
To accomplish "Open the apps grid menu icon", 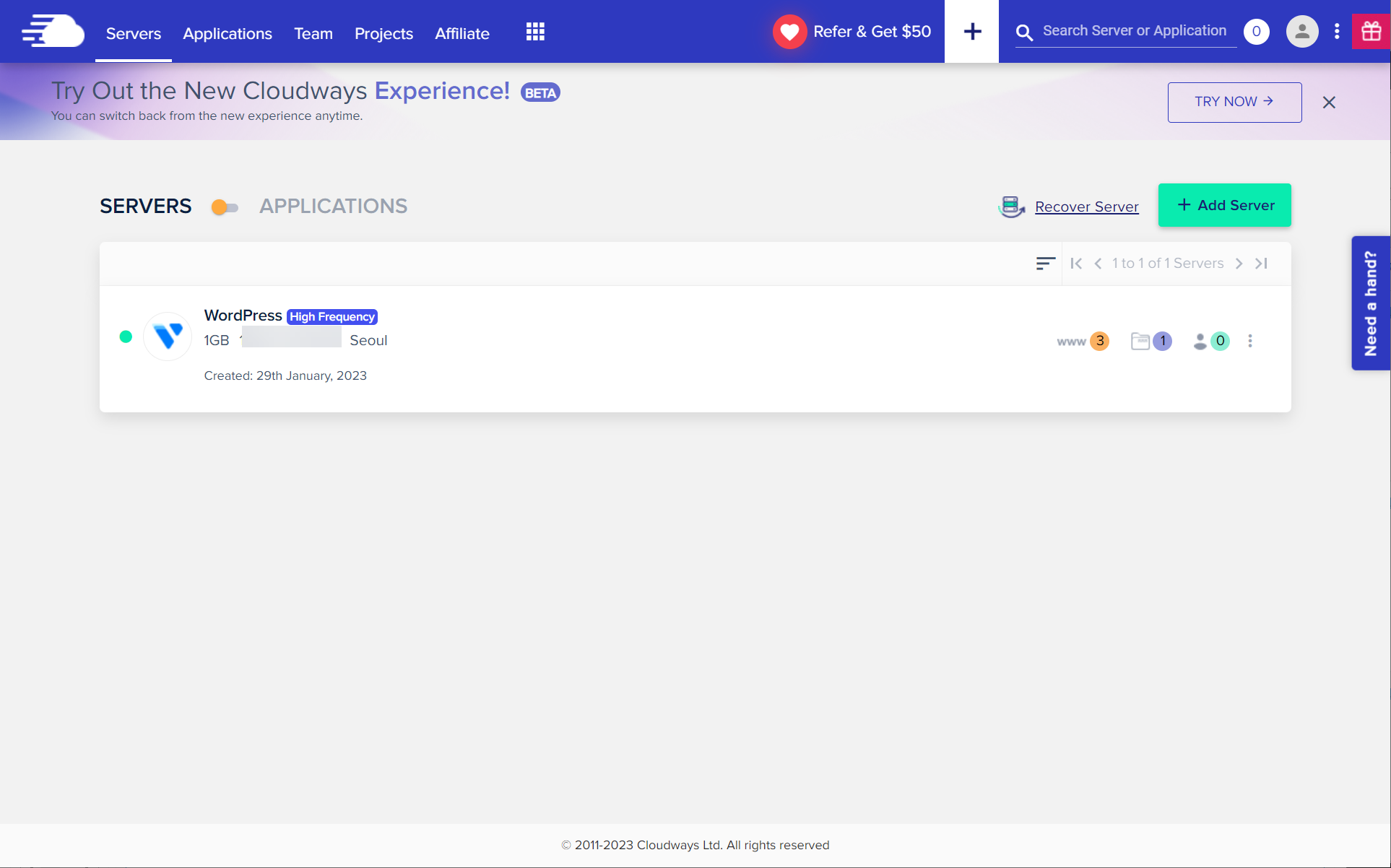I will 535,32.
